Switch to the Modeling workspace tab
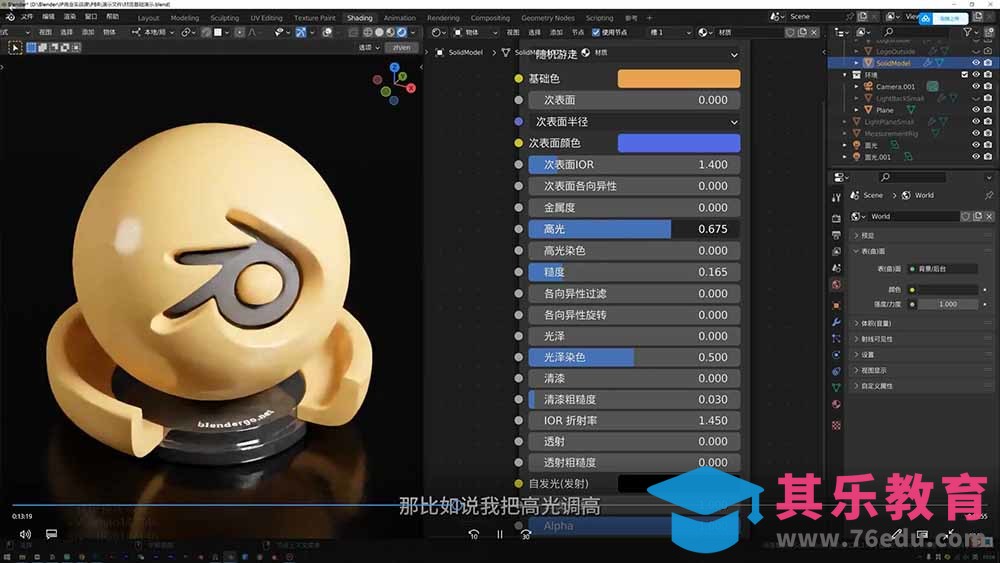 (x=185, y=18)
